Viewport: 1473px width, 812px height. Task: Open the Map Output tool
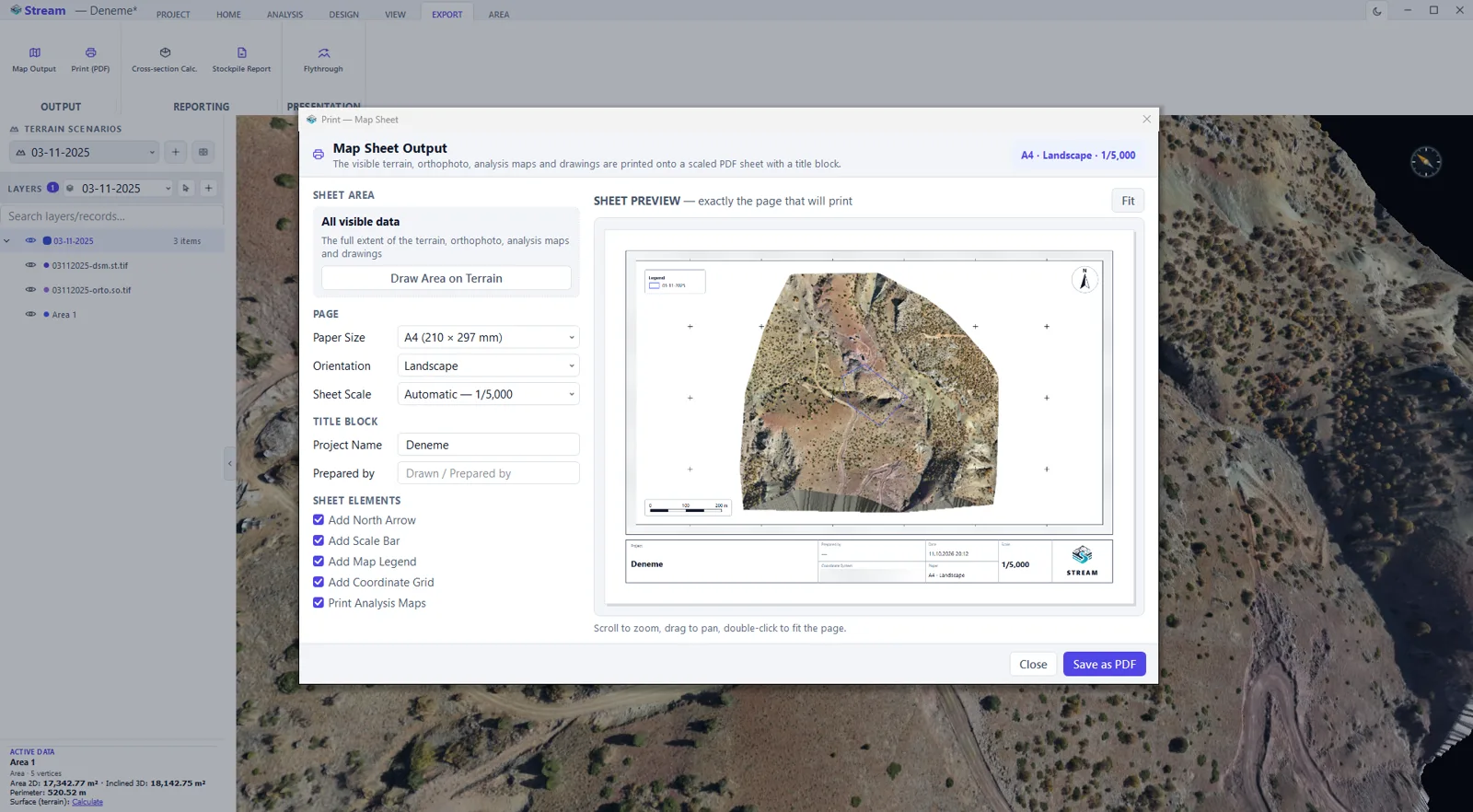pos(34,60)
